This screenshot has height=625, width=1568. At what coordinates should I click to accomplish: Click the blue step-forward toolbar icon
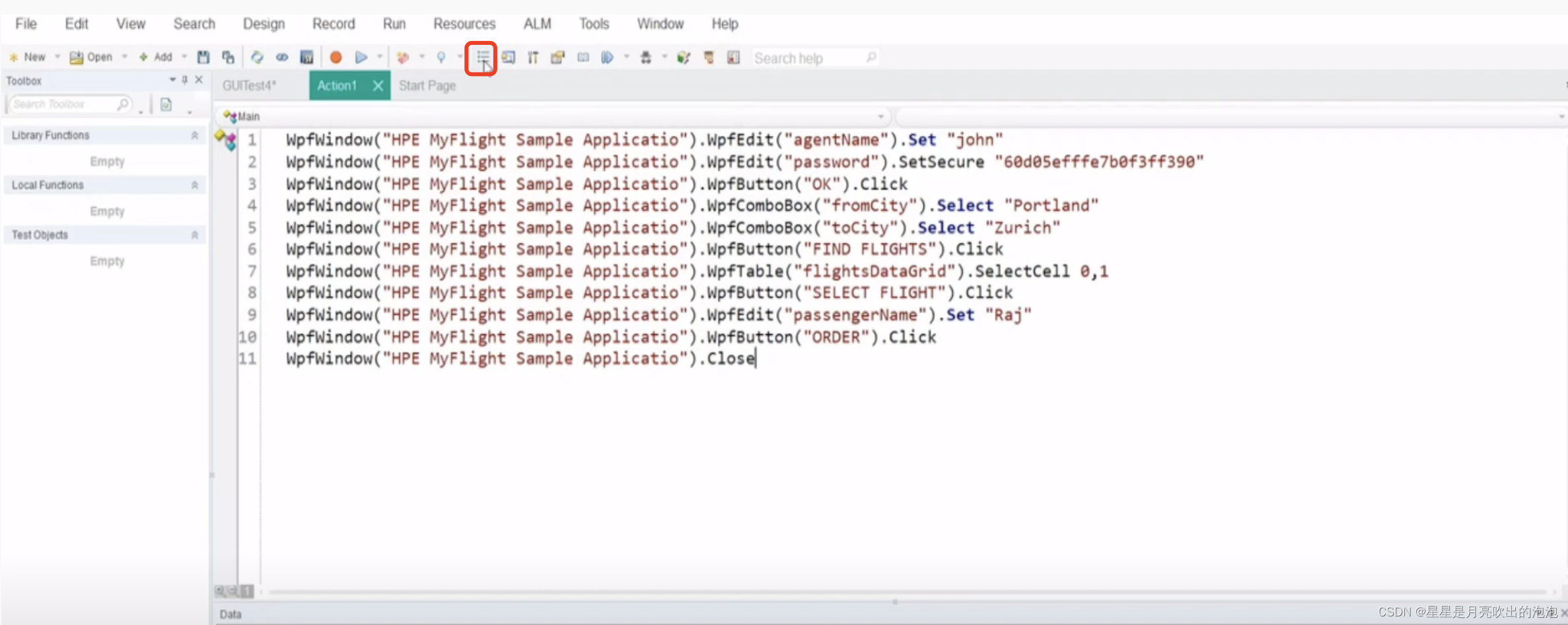coord(607,57)
